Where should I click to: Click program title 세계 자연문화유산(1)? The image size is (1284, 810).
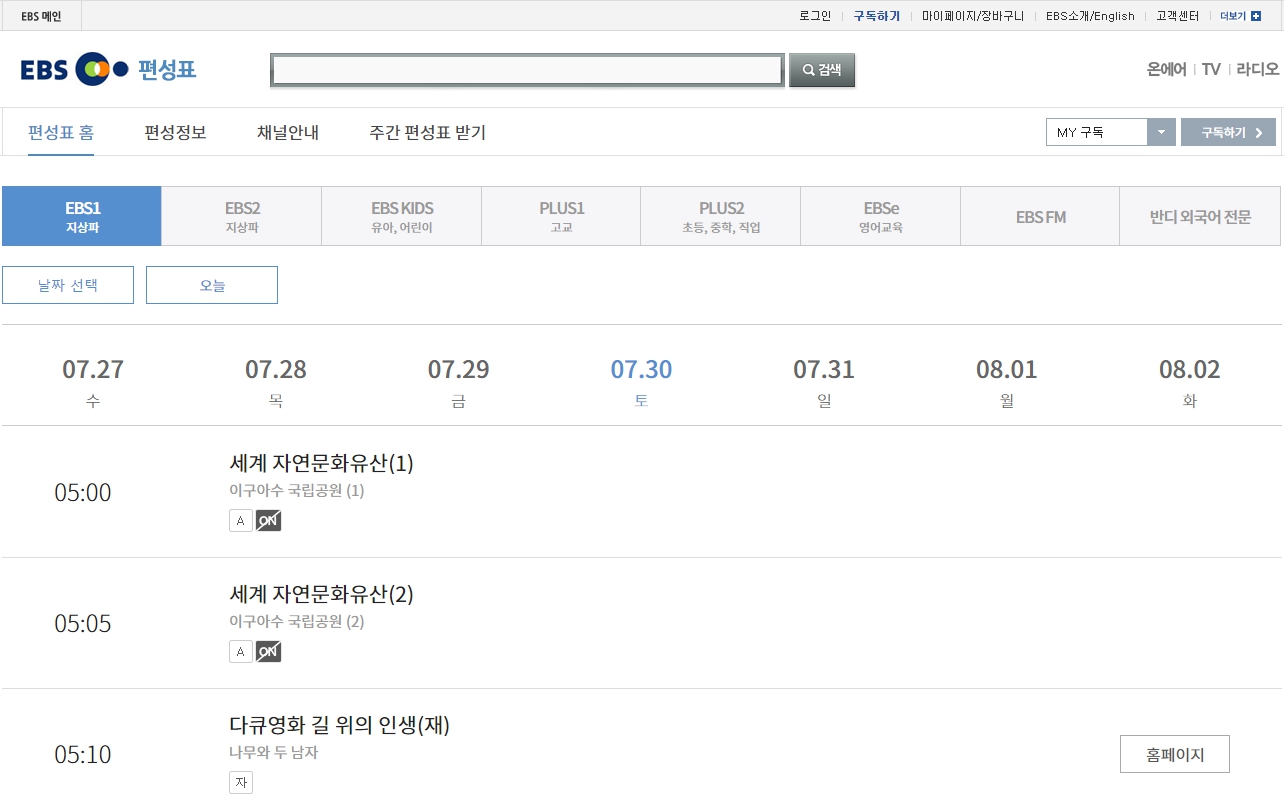321,463
